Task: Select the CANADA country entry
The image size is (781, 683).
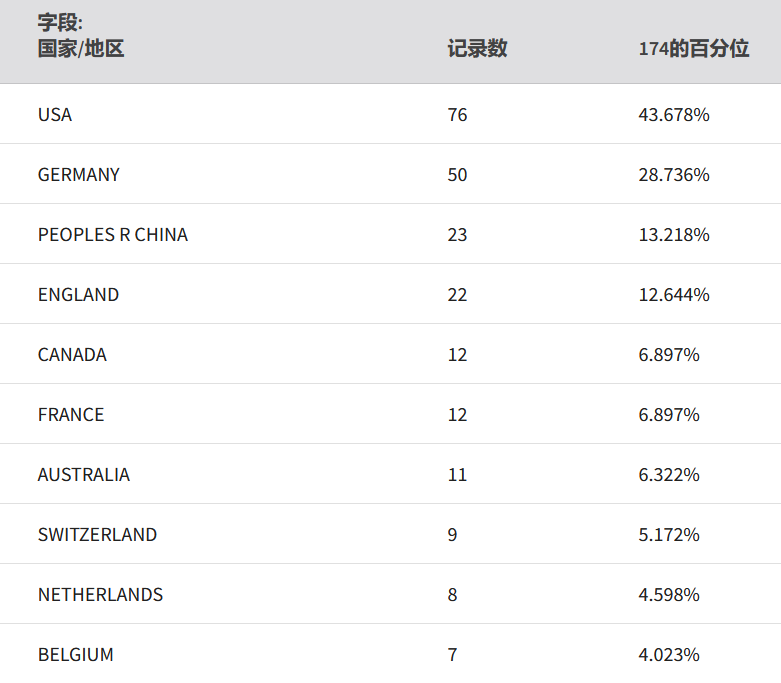Action: pyautogui.click(x=72, y=355)
